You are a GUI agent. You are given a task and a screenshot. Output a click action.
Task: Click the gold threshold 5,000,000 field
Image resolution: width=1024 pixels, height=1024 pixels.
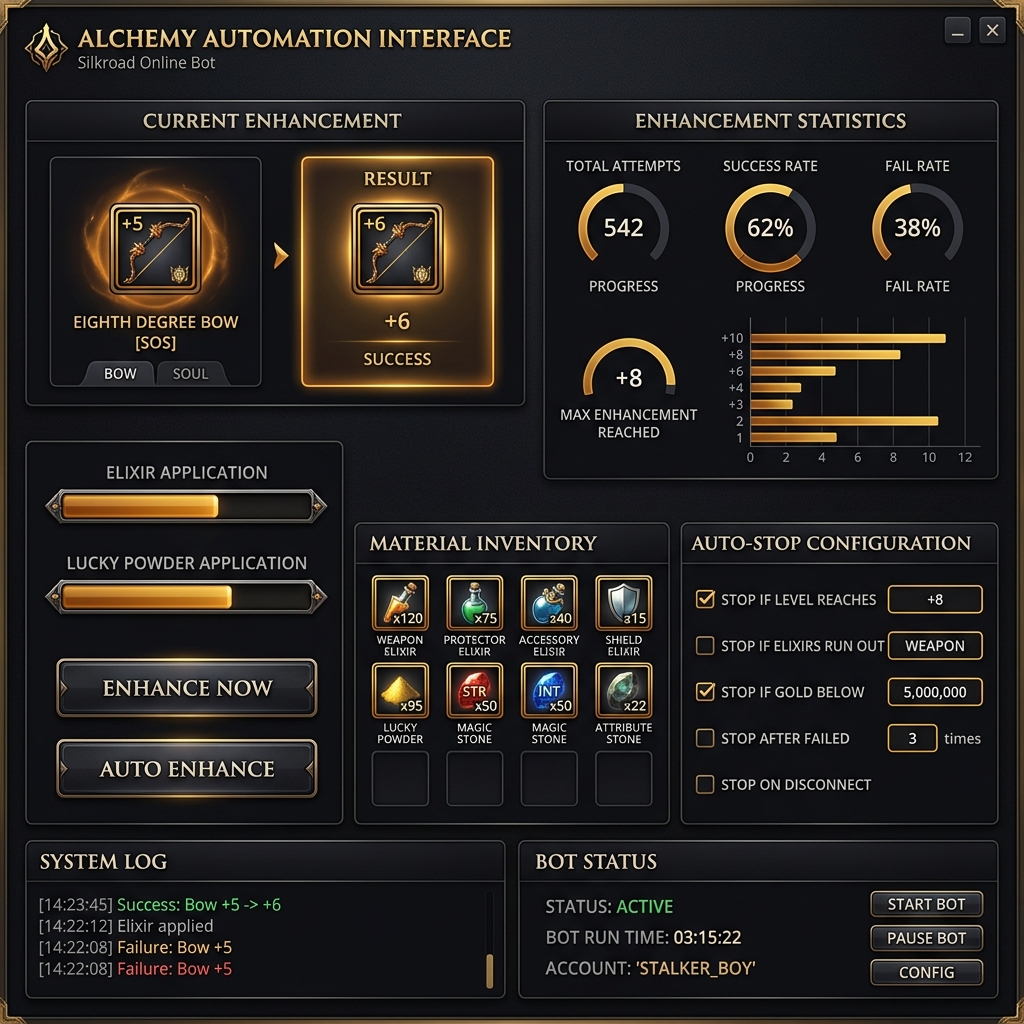point(935,692)
